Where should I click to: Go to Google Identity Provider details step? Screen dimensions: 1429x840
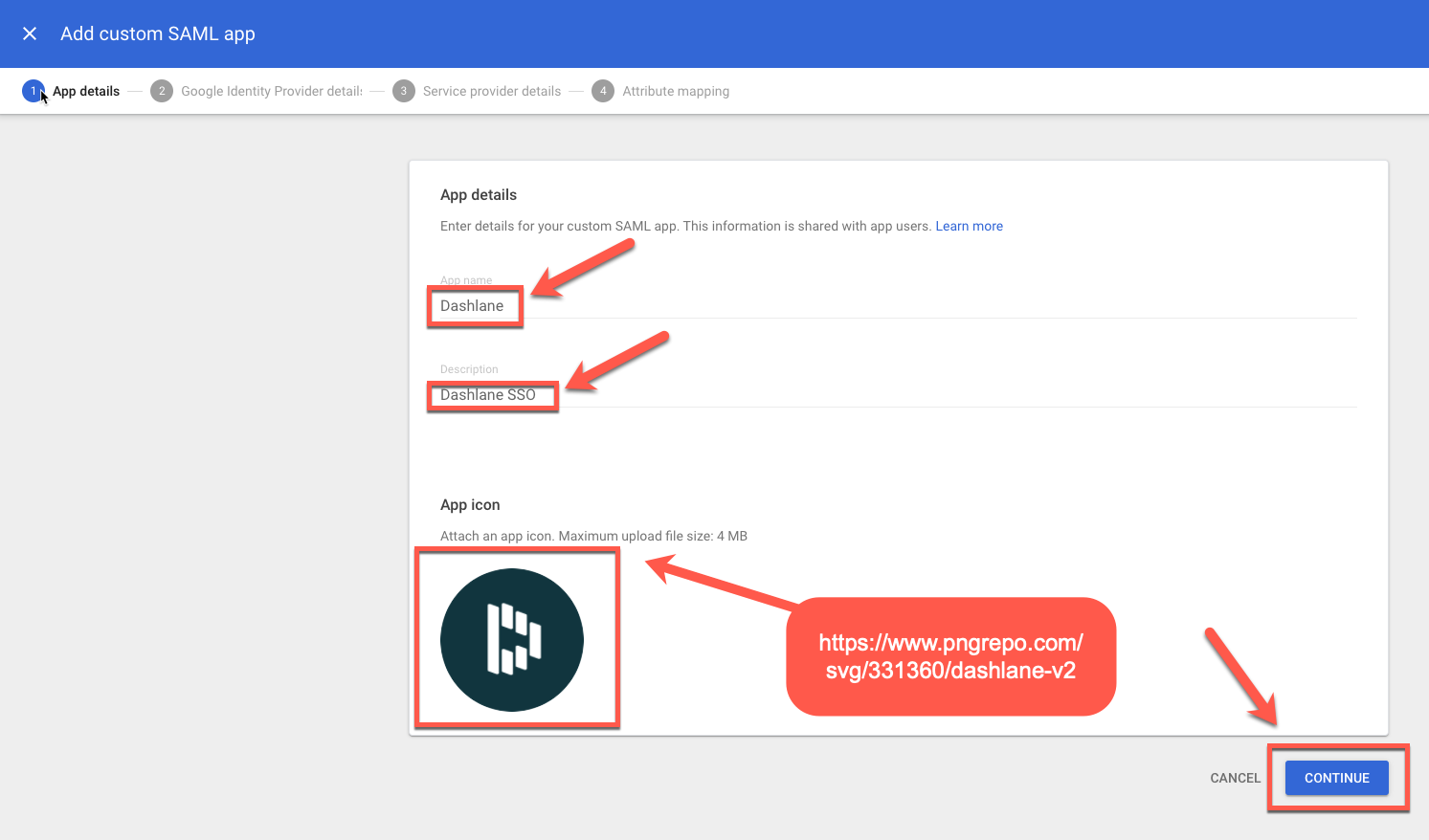[272, 91]
